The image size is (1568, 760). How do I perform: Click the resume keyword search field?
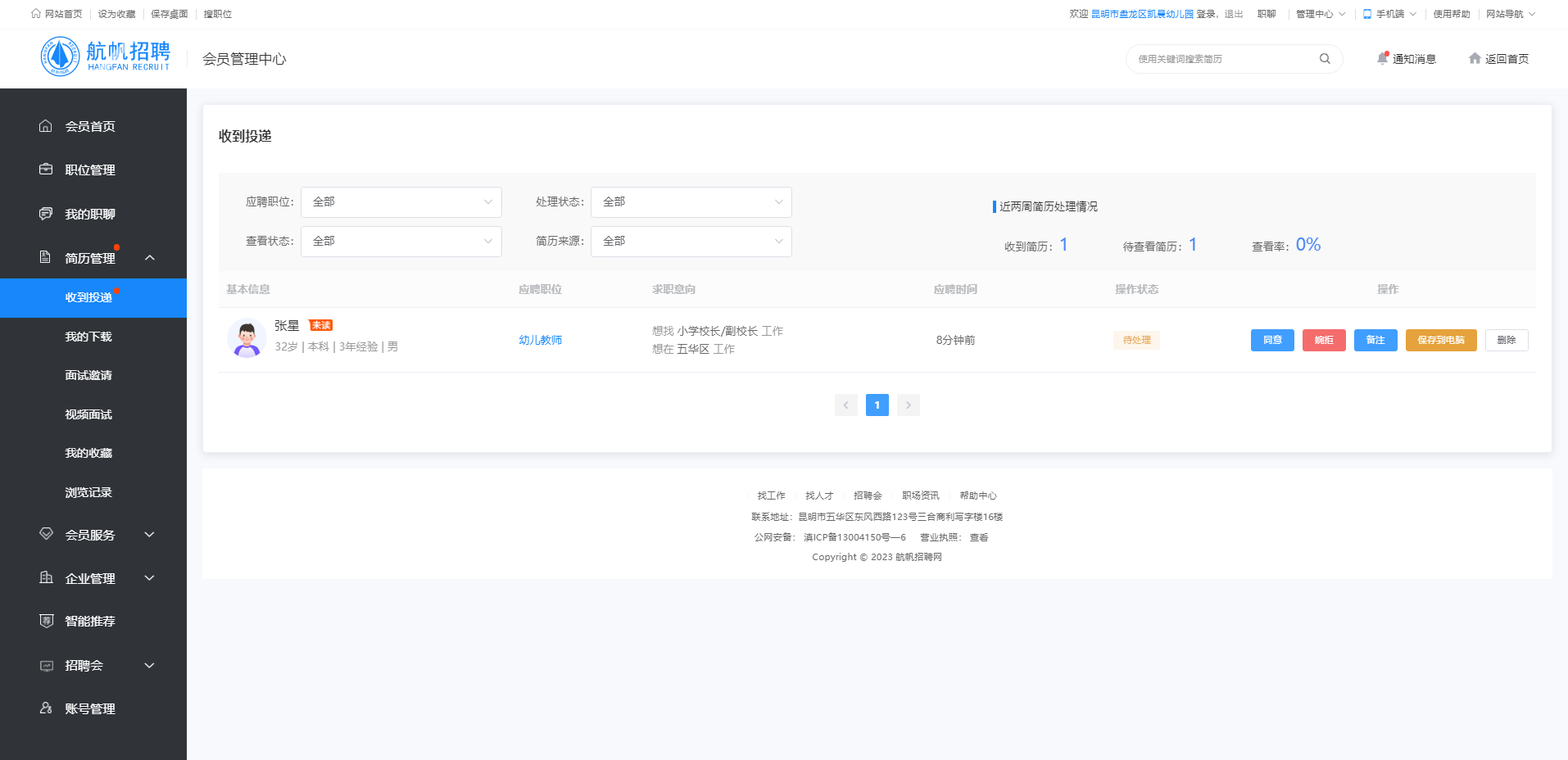point(1221,59)
